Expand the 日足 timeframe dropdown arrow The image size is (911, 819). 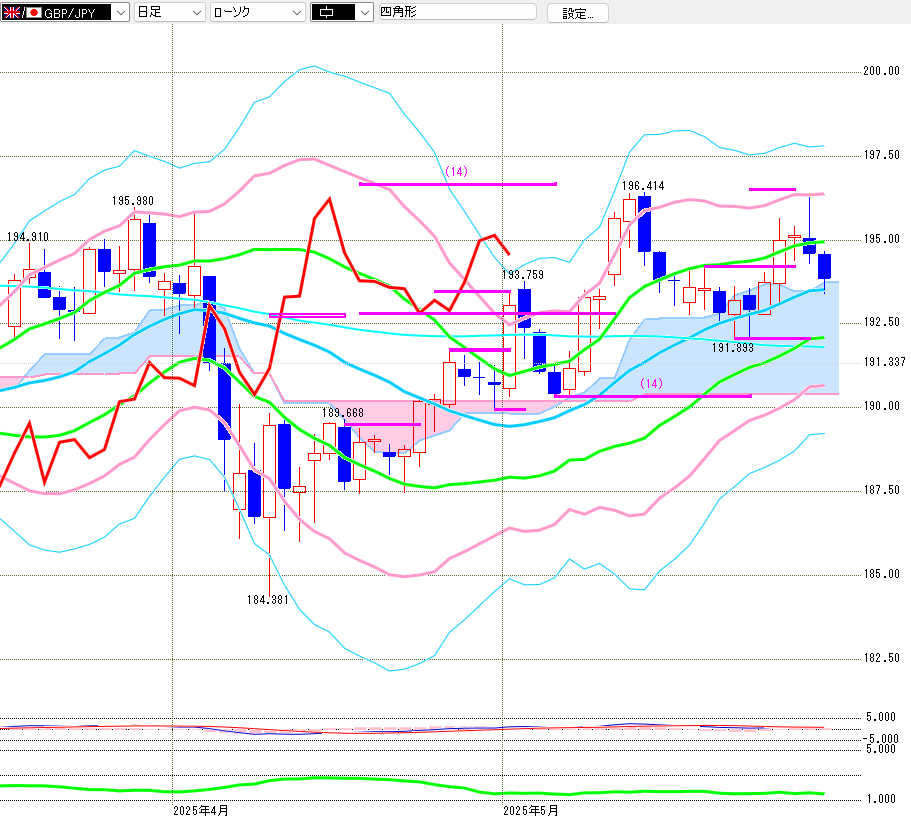click(196, 12)
